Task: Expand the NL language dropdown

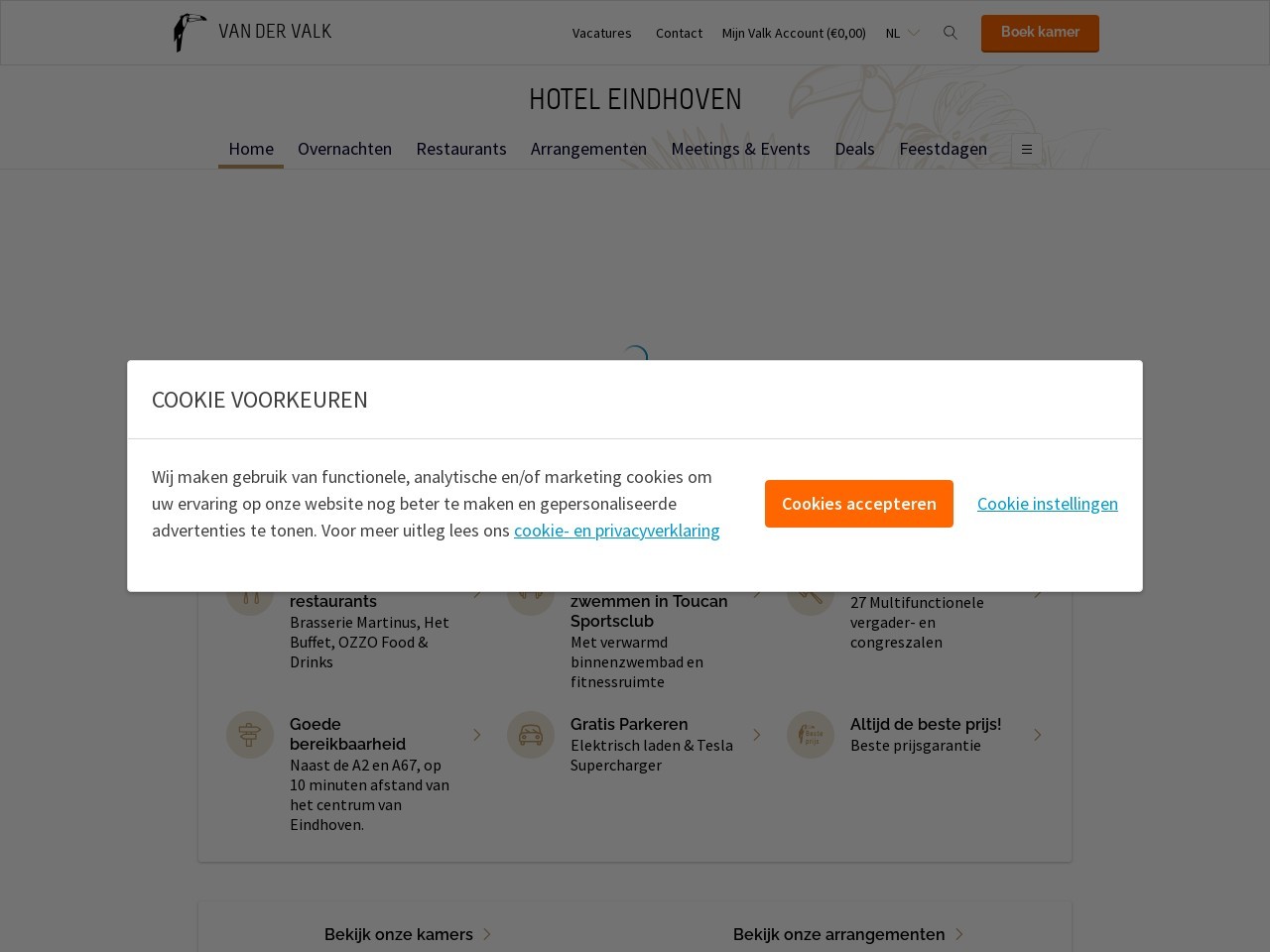Action: point(902,33)
